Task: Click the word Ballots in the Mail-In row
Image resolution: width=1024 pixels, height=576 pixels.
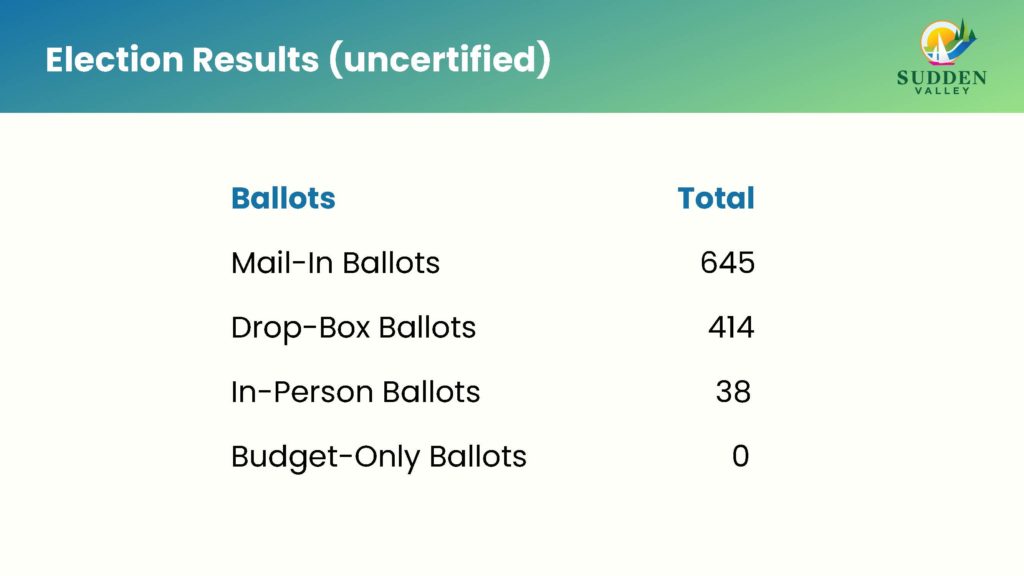Action: [390, 263]
